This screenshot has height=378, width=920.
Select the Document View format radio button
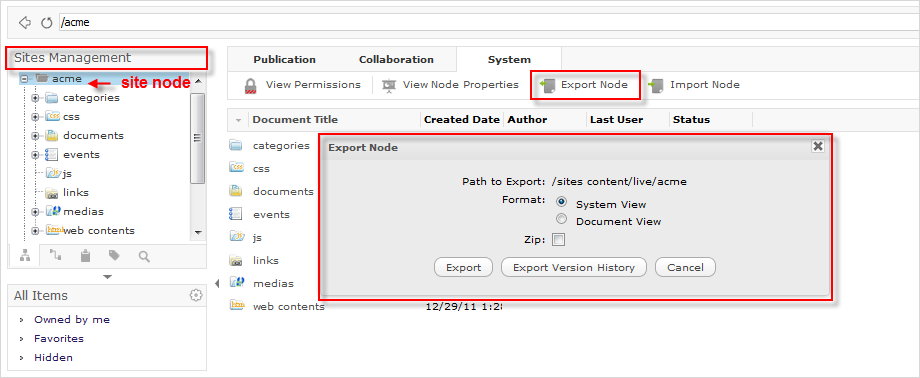[x=562, y=219]
